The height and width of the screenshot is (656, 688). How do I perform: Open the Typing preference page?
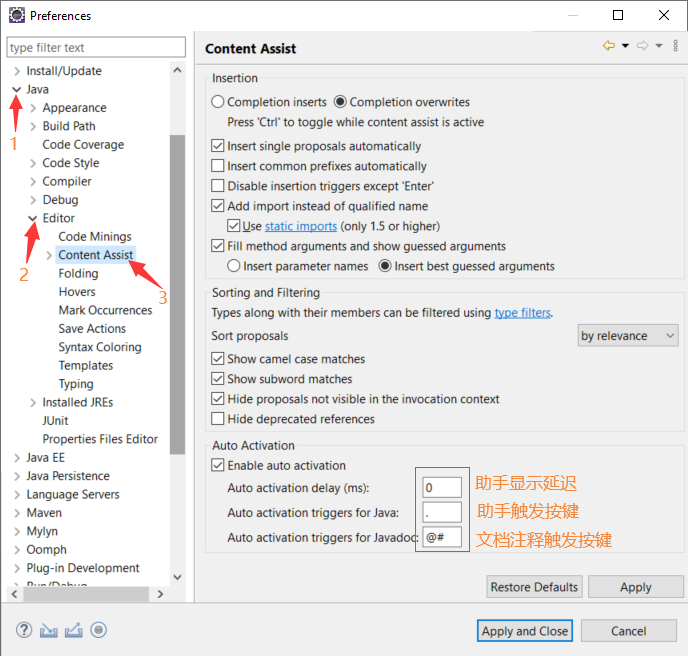pyautogui.click(x=76, y=384)
